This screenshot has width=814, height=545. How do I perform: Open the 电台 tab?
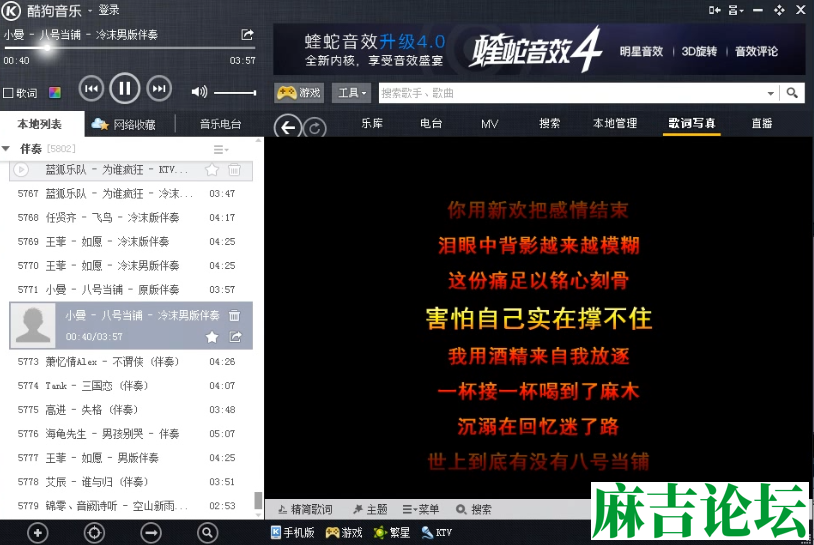pos(431,124)
